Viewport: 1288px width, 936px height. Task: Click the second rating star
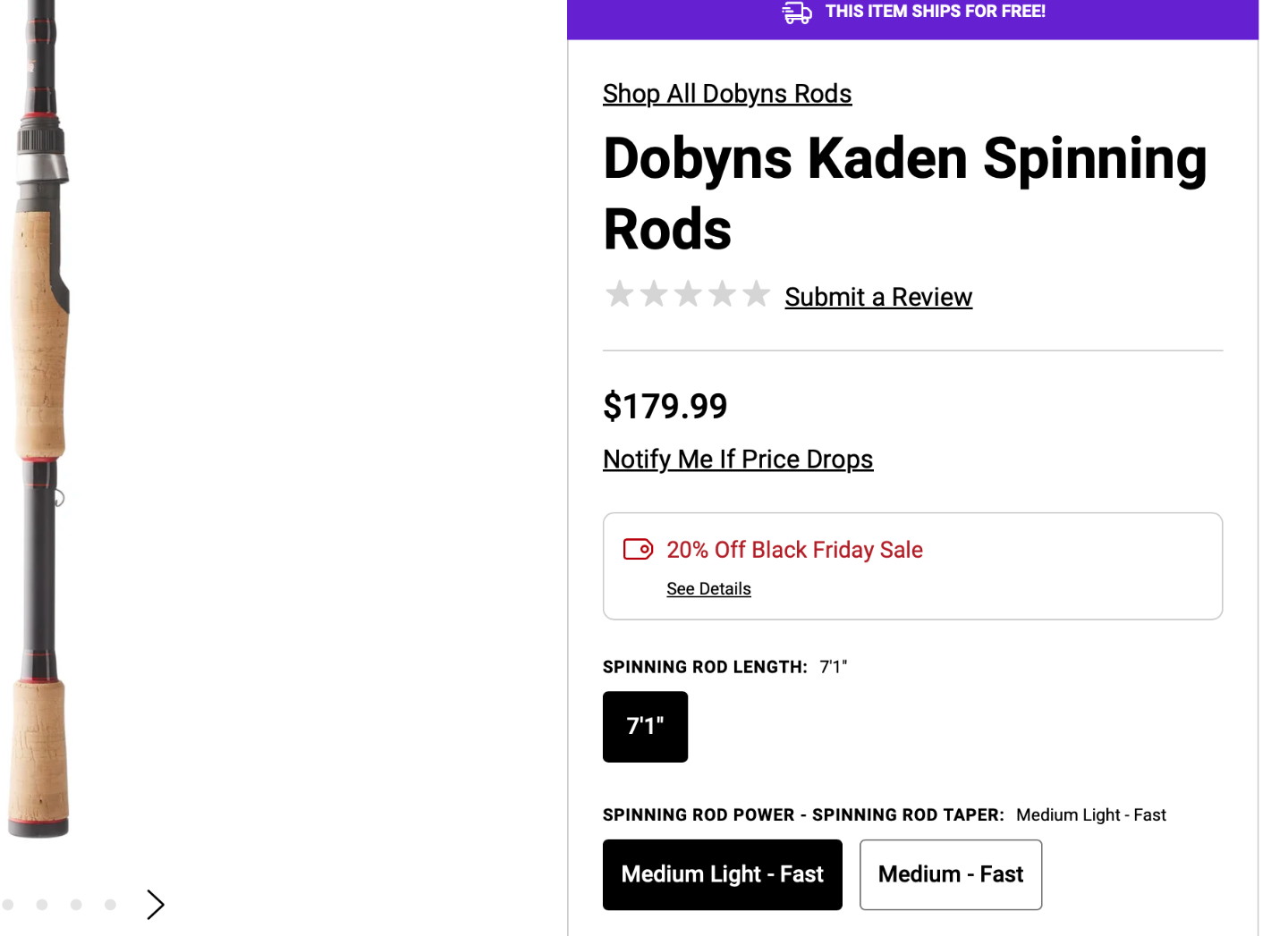(x=654, y=294)
